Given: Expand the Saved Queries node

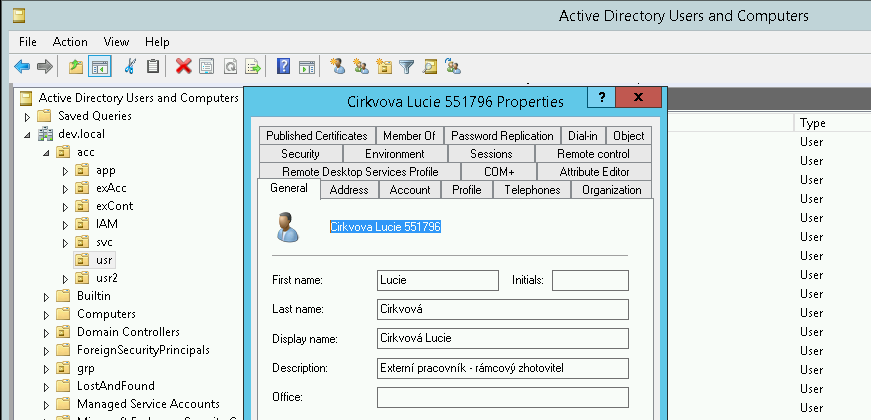Looking at the screenshot, I should [27, 117].
